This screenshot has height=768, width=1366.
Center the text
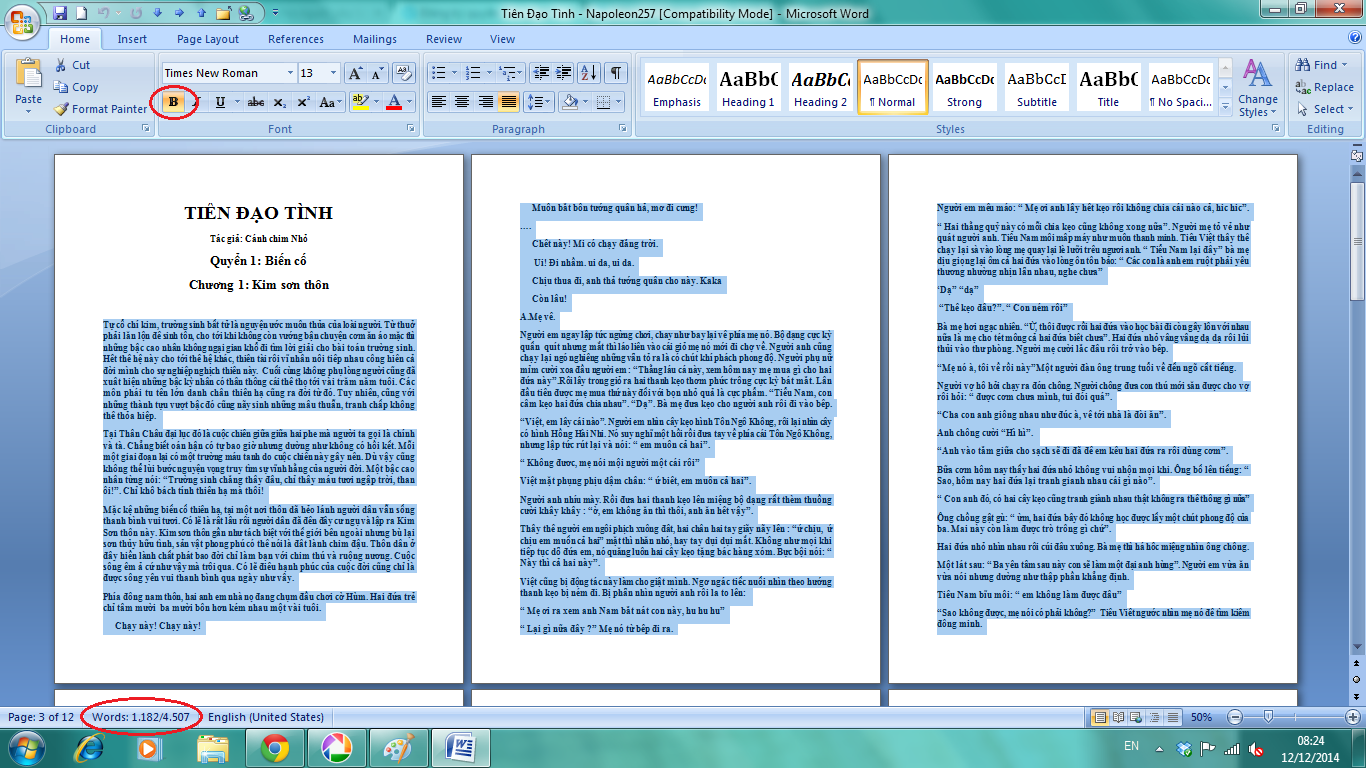pyautogui.click(x=462, y=102)
